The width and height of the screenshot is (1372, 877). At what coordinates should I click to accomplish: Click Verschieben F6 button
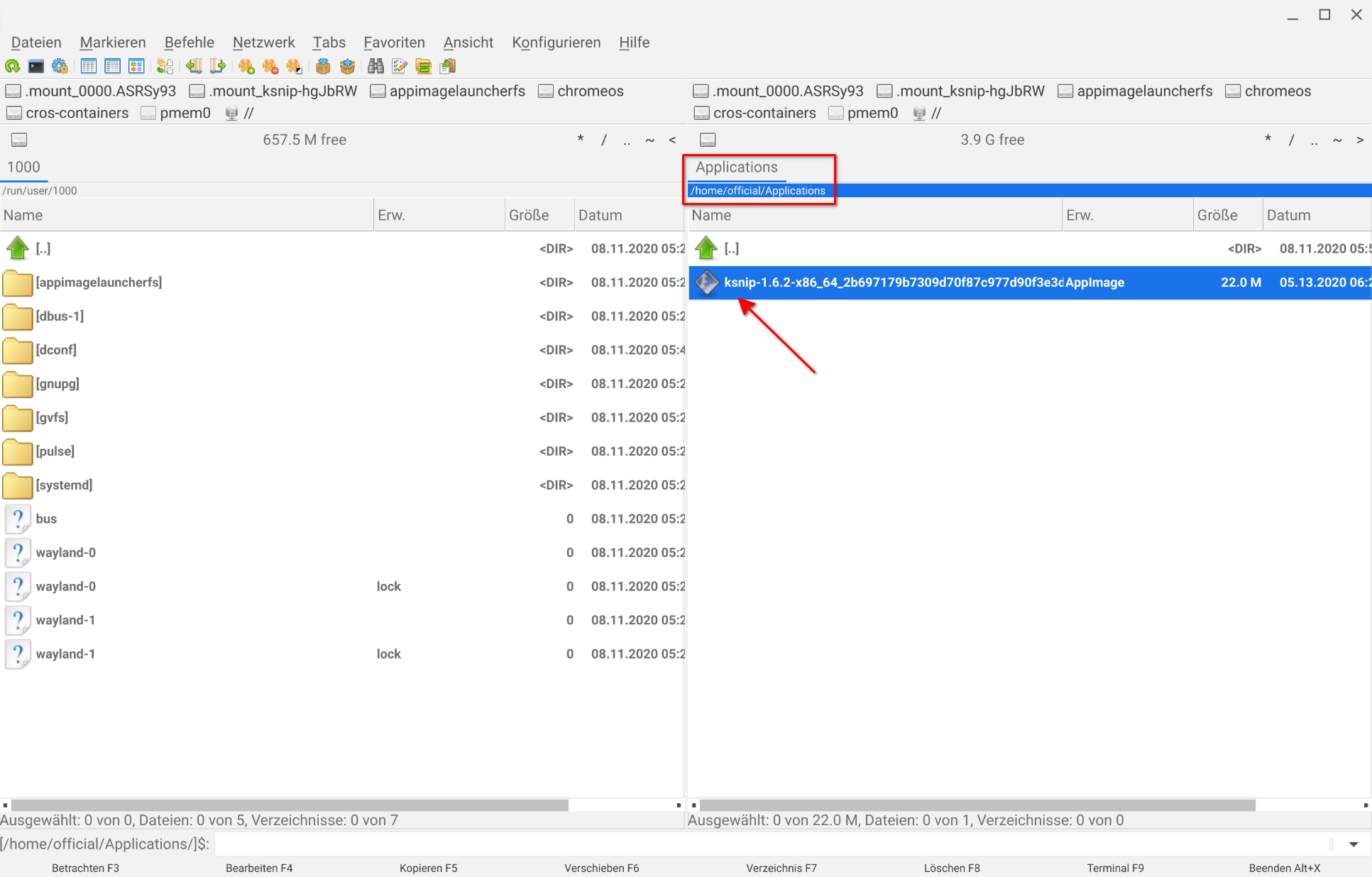[602, 868]
